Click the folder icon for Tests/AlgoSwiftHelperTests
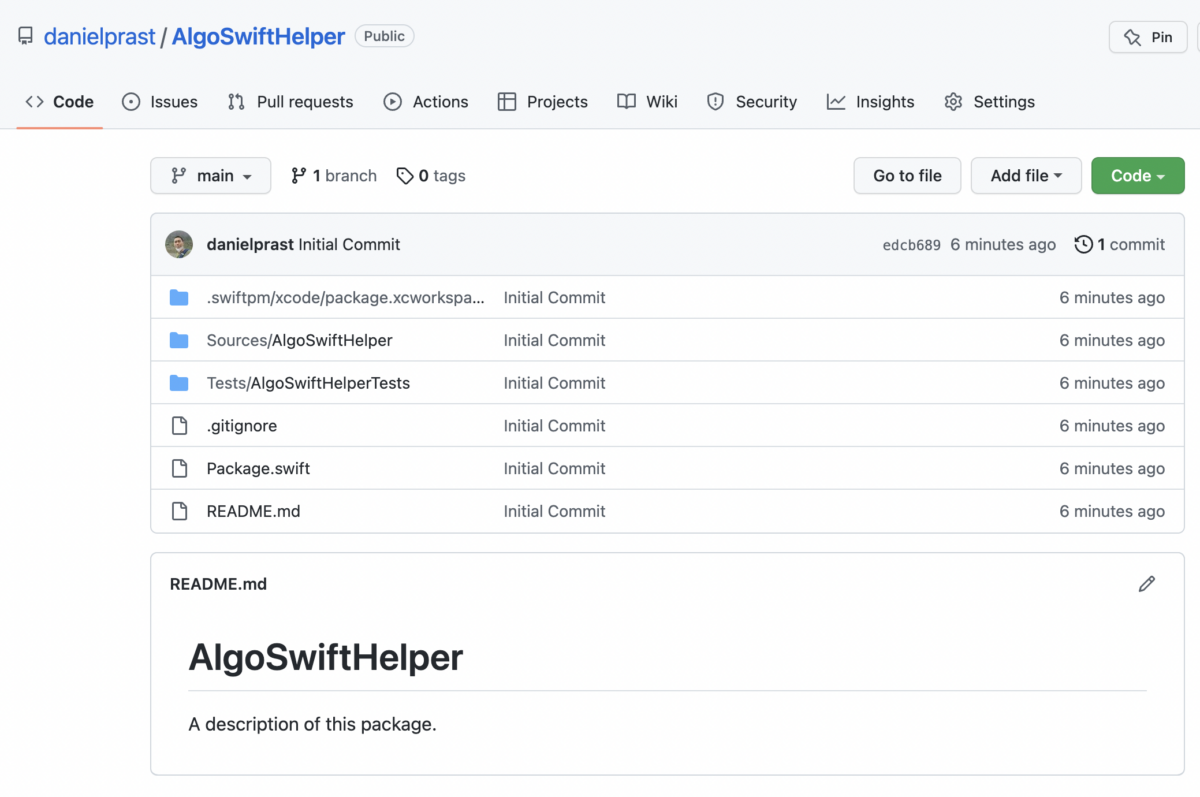 (179, 383)
